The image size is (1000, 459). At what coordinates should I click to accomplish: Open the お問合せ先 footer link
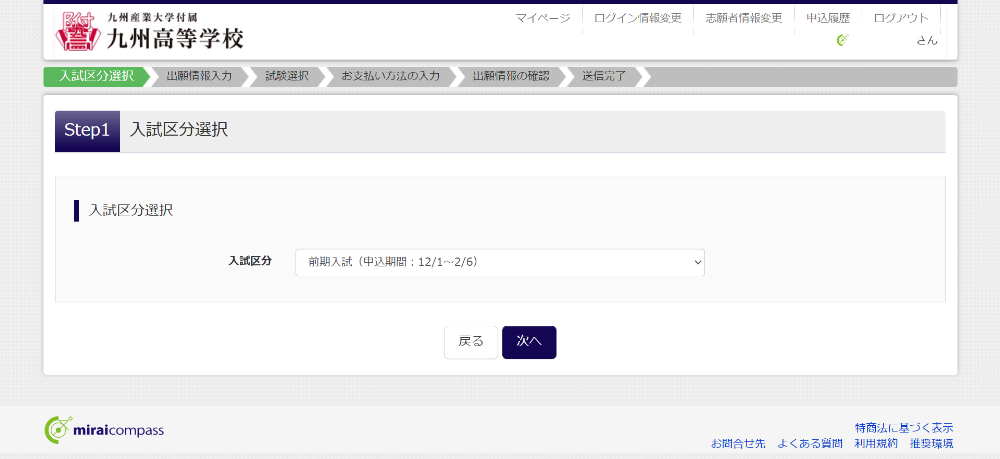(738, 443)
